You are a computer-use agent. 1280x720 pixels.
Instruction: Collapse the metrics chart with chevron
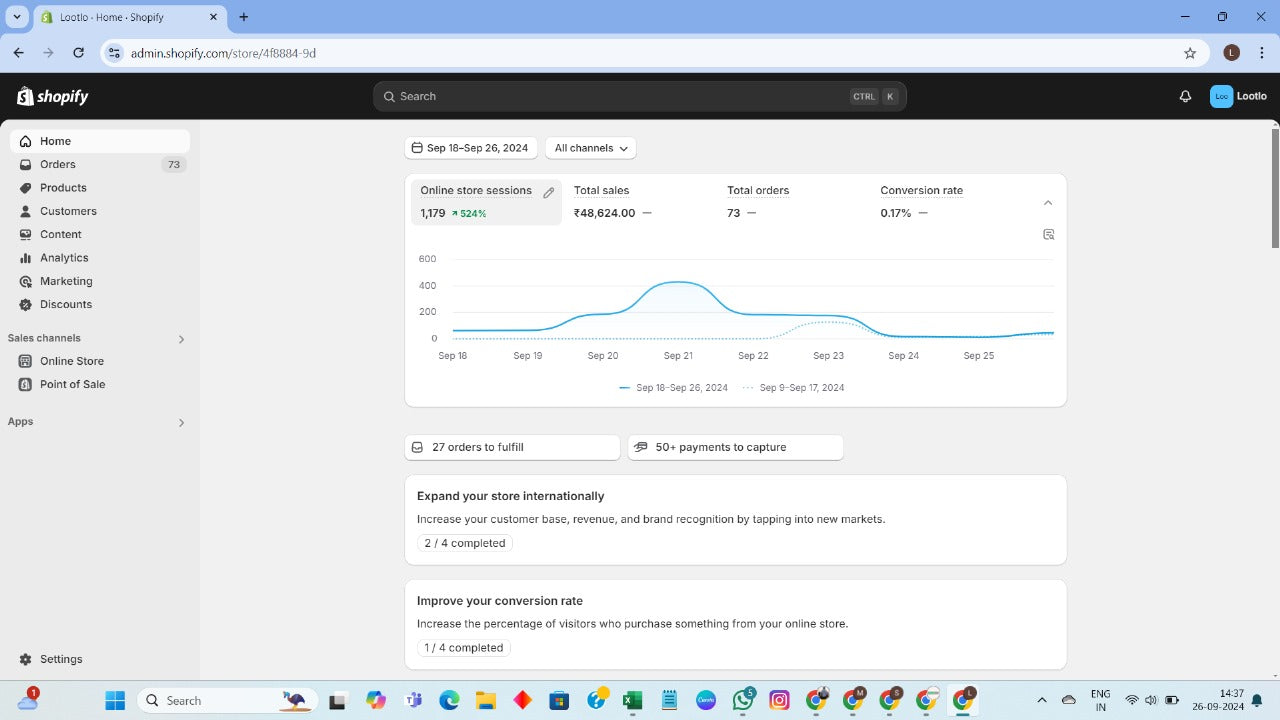pos(1048,203)
